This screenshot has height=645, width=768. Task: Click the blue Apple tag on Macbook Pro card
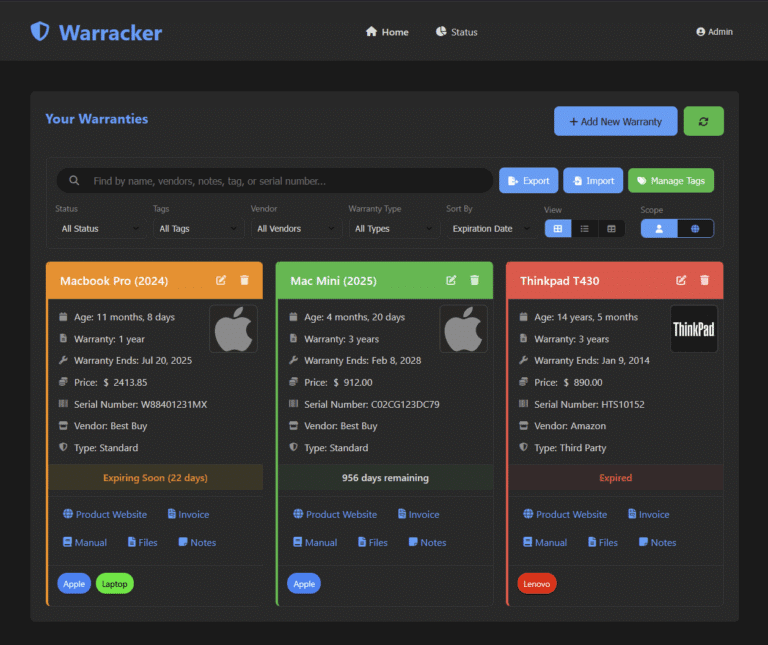pos(74,583)
